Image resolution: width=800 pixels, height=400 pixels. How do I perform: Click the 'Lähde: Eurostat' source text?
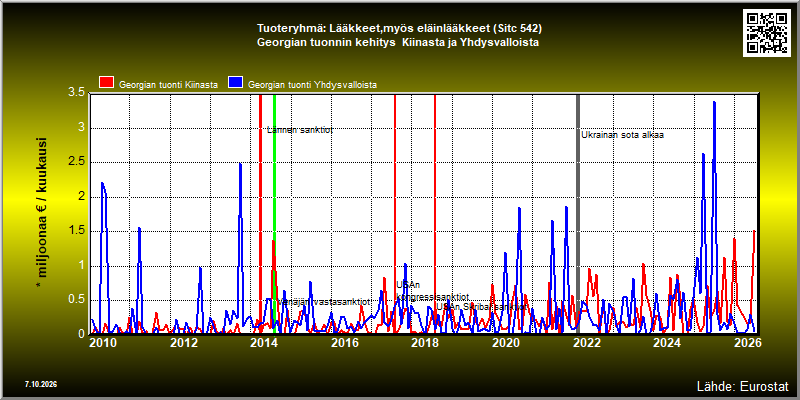[743, 385]
